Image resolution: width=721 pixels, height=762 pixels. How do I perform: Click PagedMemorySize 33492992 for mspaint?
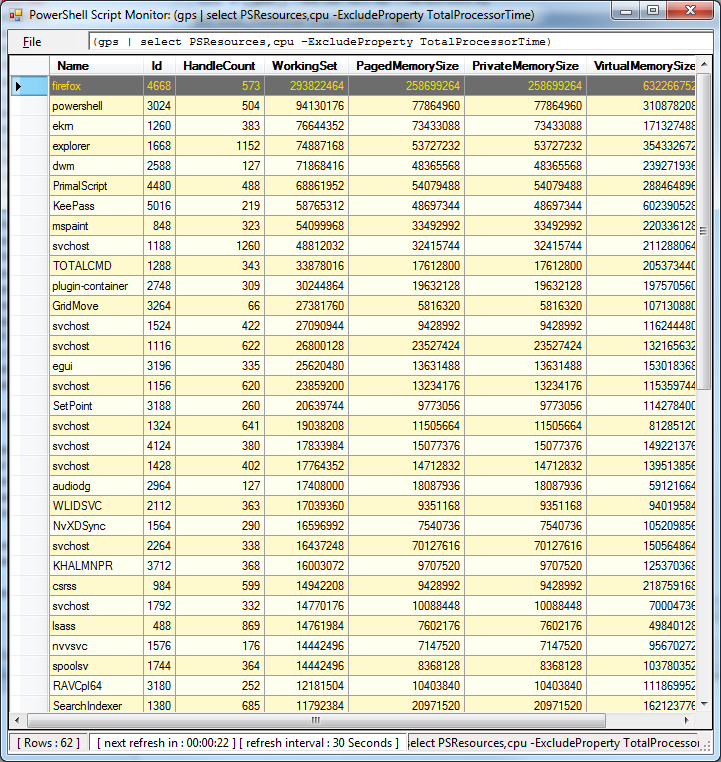406,226
